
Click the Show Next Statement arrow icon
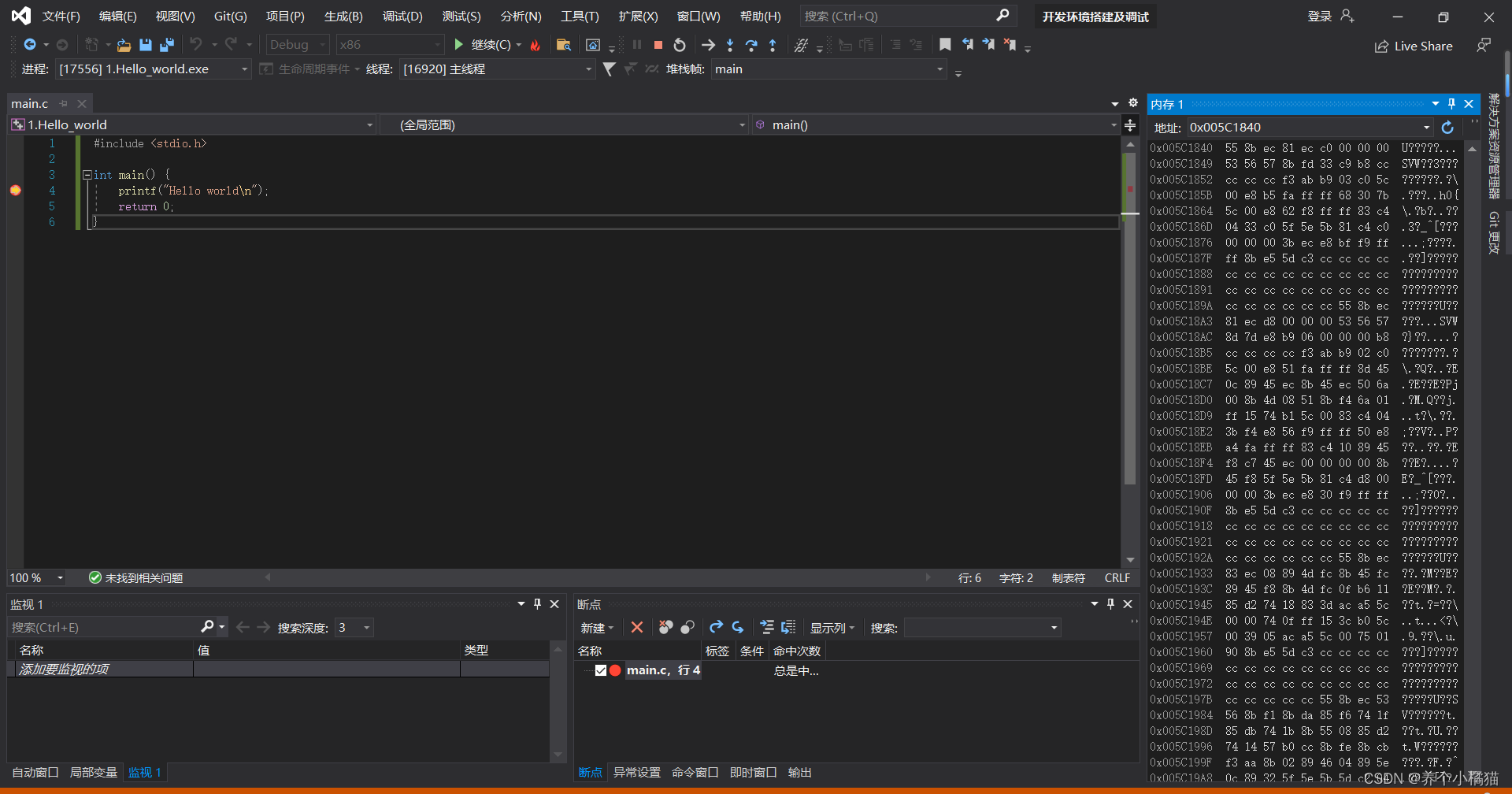coord(708,45)
